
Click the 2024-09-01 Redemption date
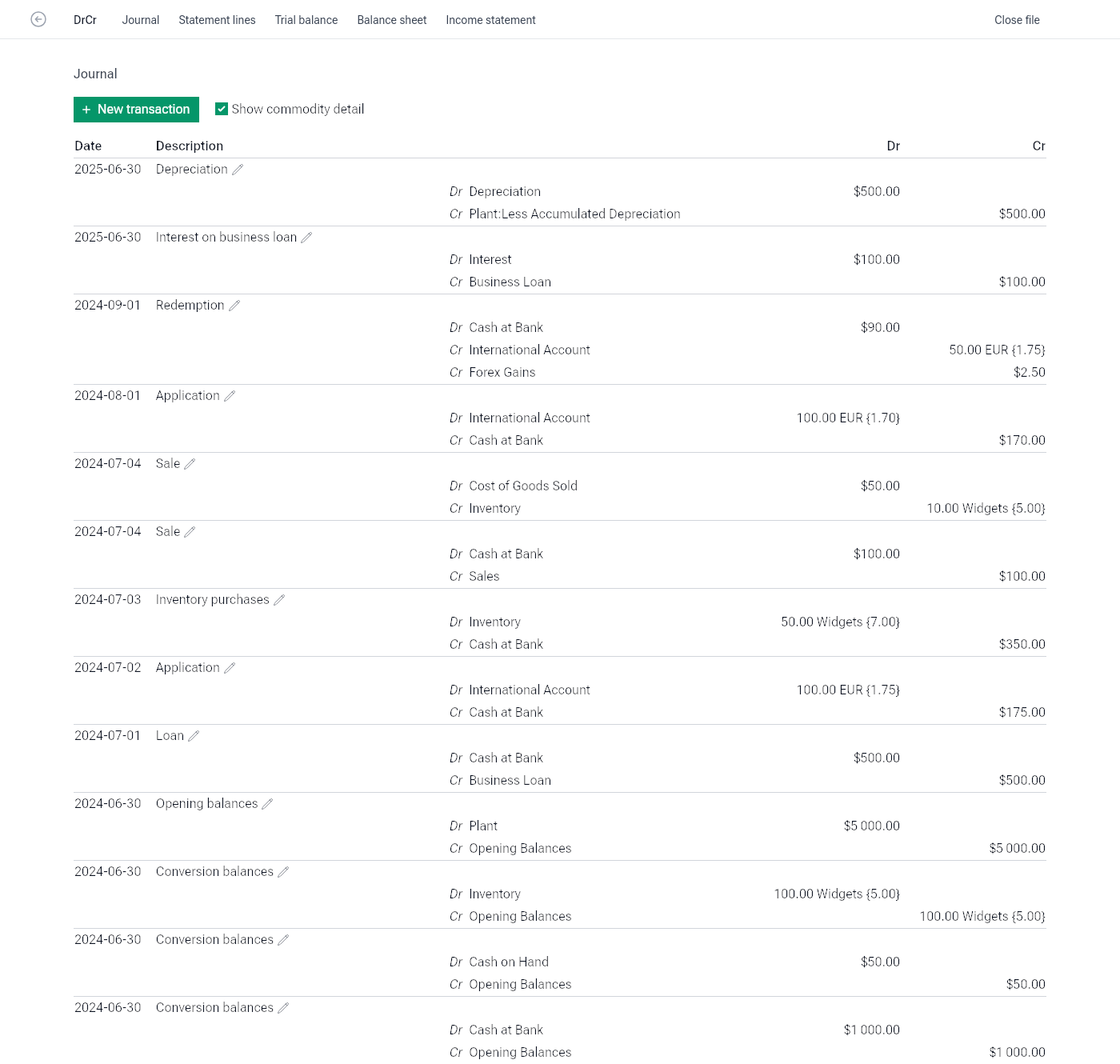point(107,306)
